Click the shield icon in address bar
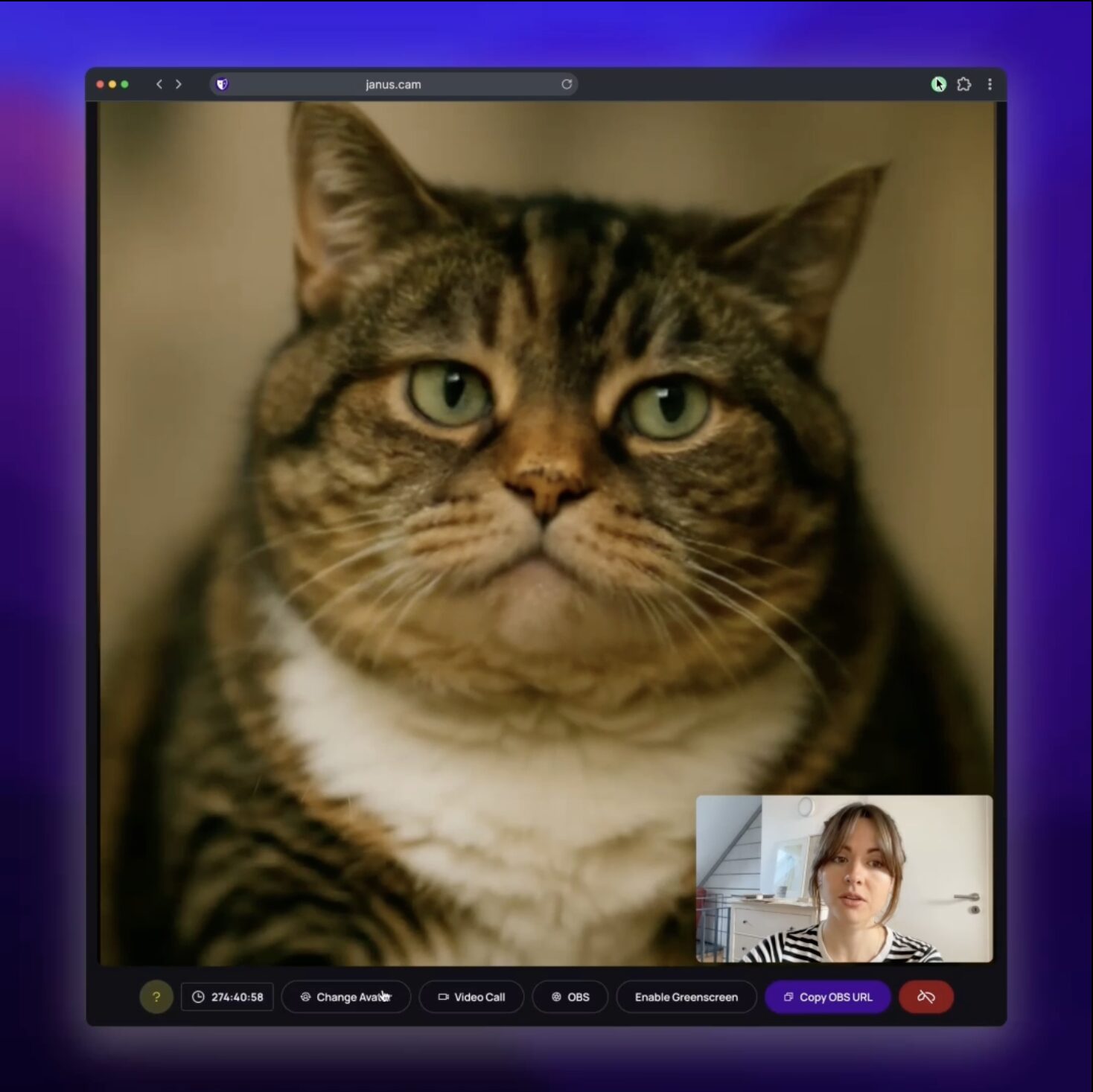 click(x=222, y=84)
